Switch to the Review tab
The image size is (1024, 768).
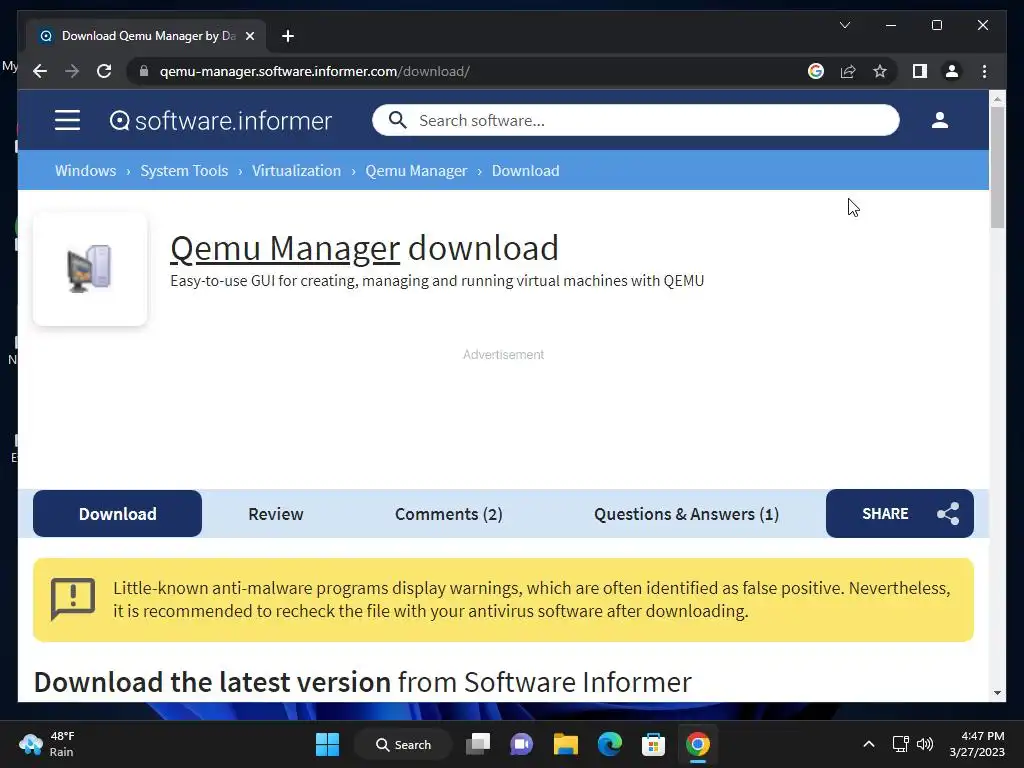pos(276,514)
